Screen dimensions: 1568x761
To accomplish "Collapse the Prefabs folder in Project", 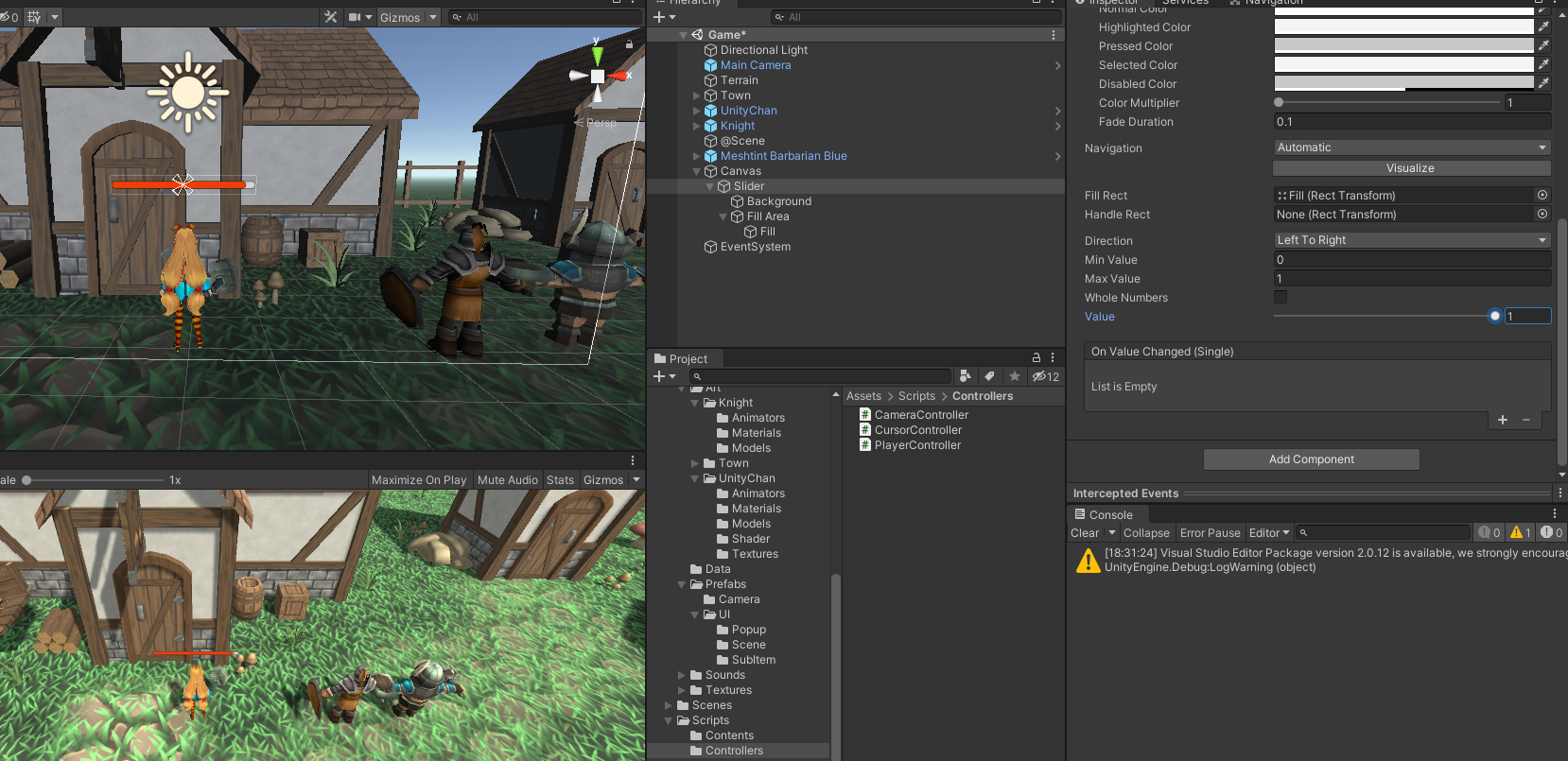I will click(x=682, y=584).
